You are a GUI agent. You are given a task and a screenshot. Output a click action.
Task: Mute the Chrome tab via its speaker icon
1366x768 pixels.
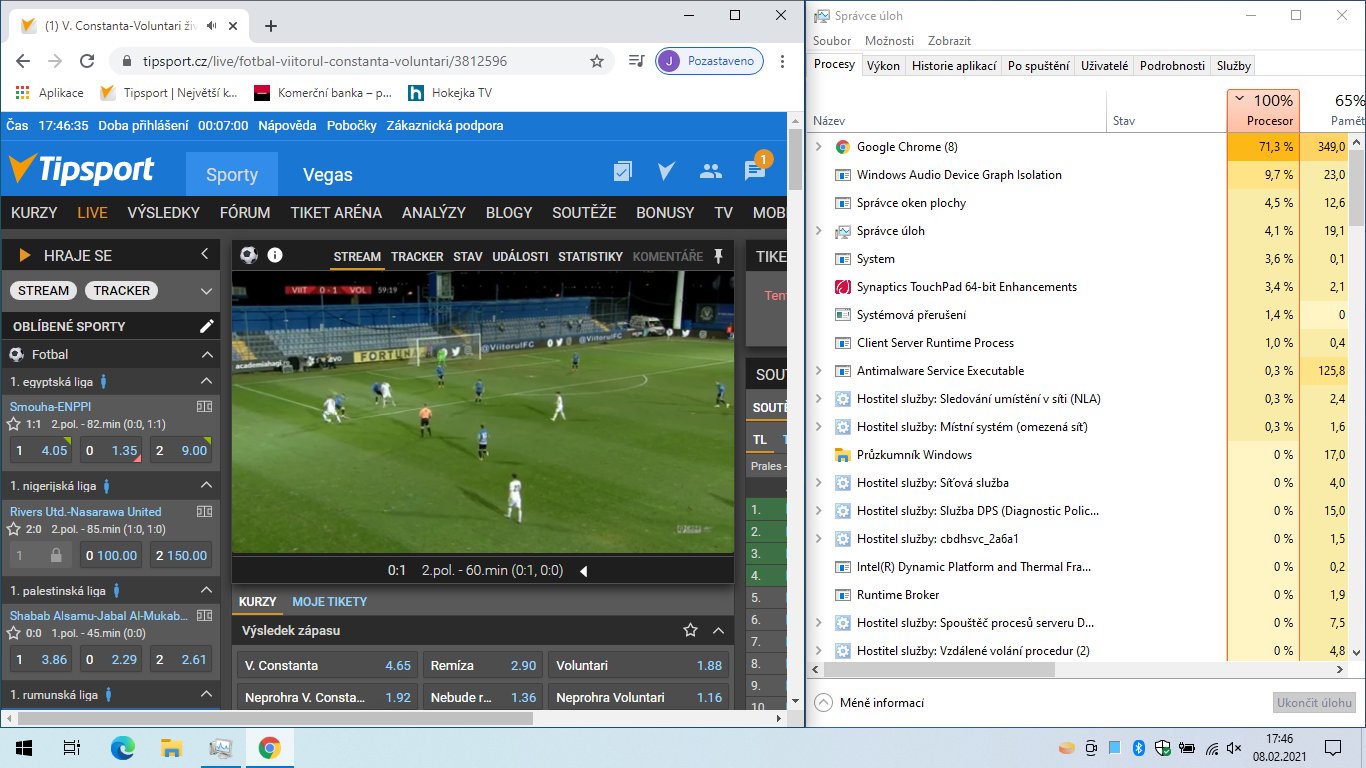[212, 25]
